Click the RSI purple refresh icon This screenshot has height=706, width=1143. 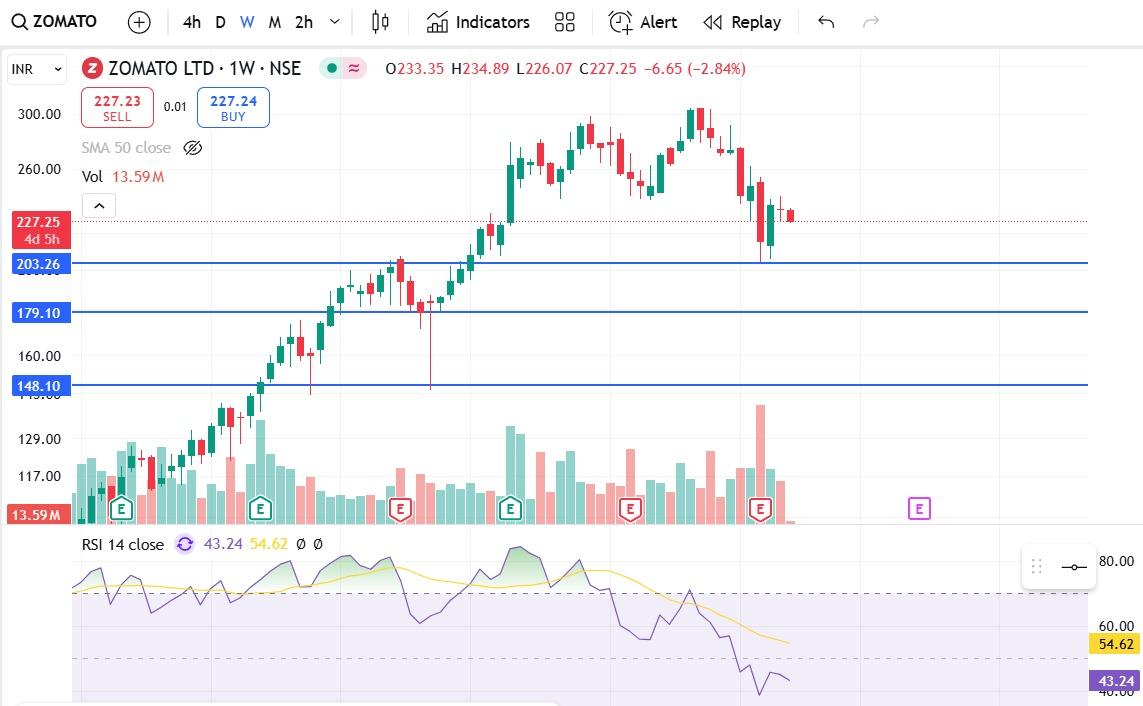tap(185, 544)
